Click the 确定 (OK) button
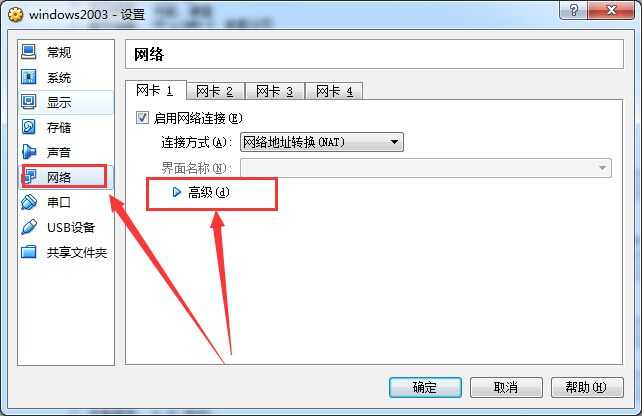 pos(425,387)
